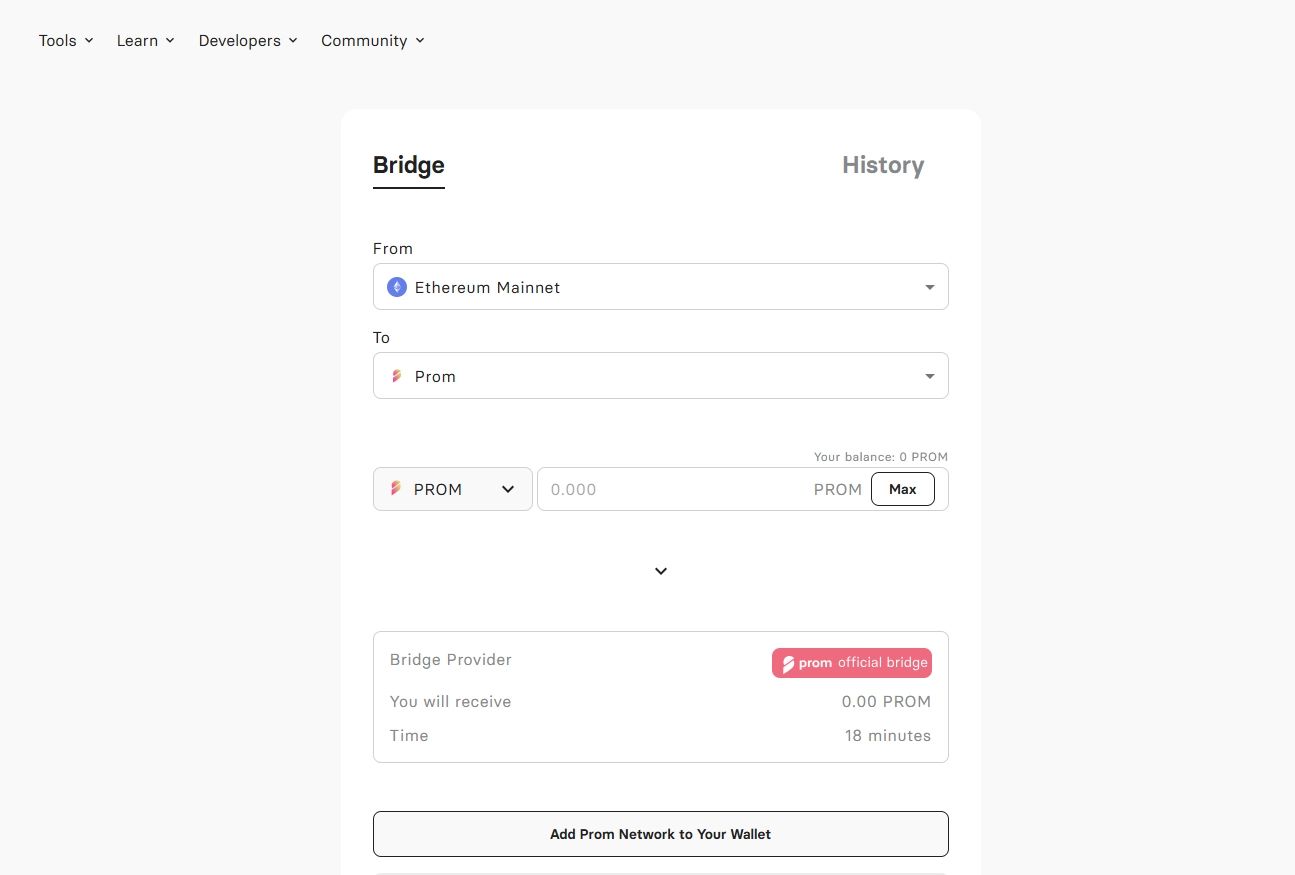Screen dimensions: 1295x875
Task: Click the '18 minutes' time value
Action: tap(888, 736)
